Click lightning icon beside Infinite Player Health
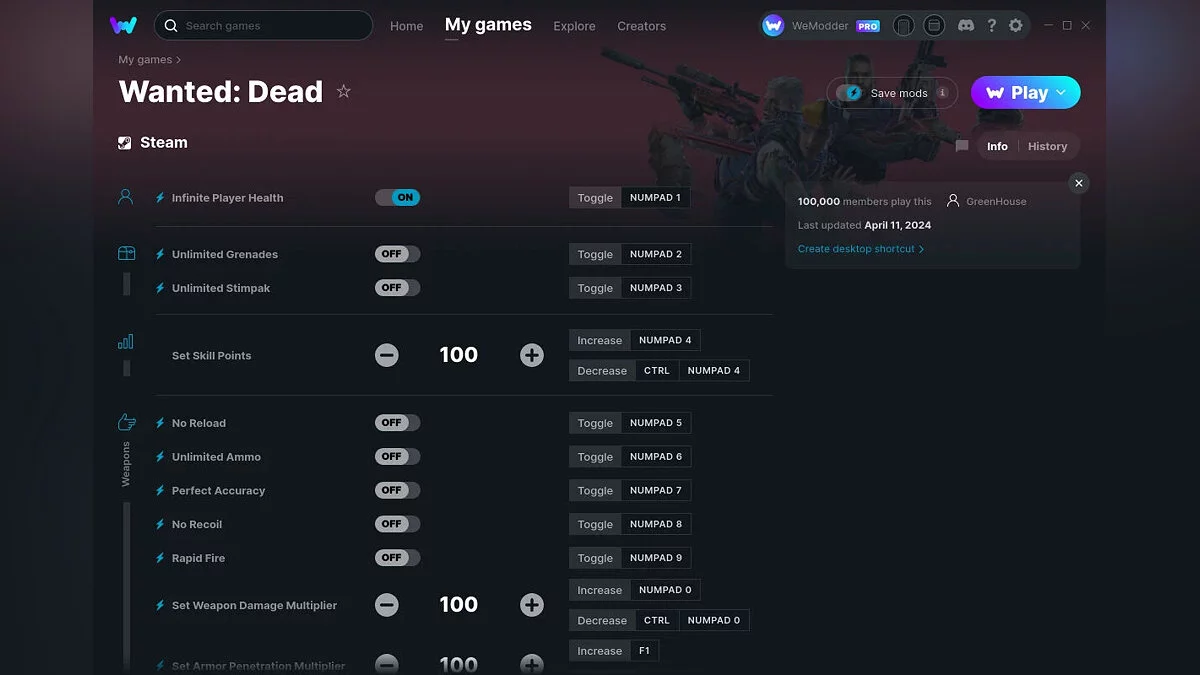Image resolution: width=1200 pixels, height=675 pixels. 160,198
